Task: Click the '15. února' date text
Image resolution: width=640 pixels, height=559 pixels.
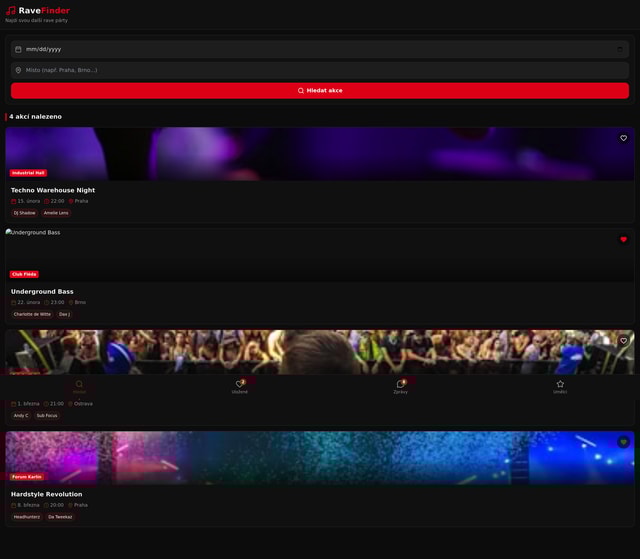Action: pos(29,201)
